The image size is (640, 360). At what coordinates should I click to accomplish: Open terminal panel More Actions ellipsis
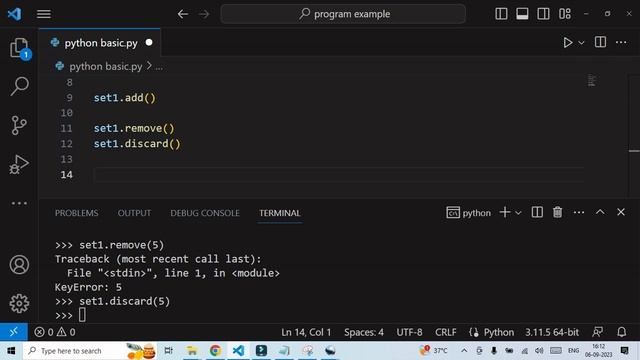[579, 212]
